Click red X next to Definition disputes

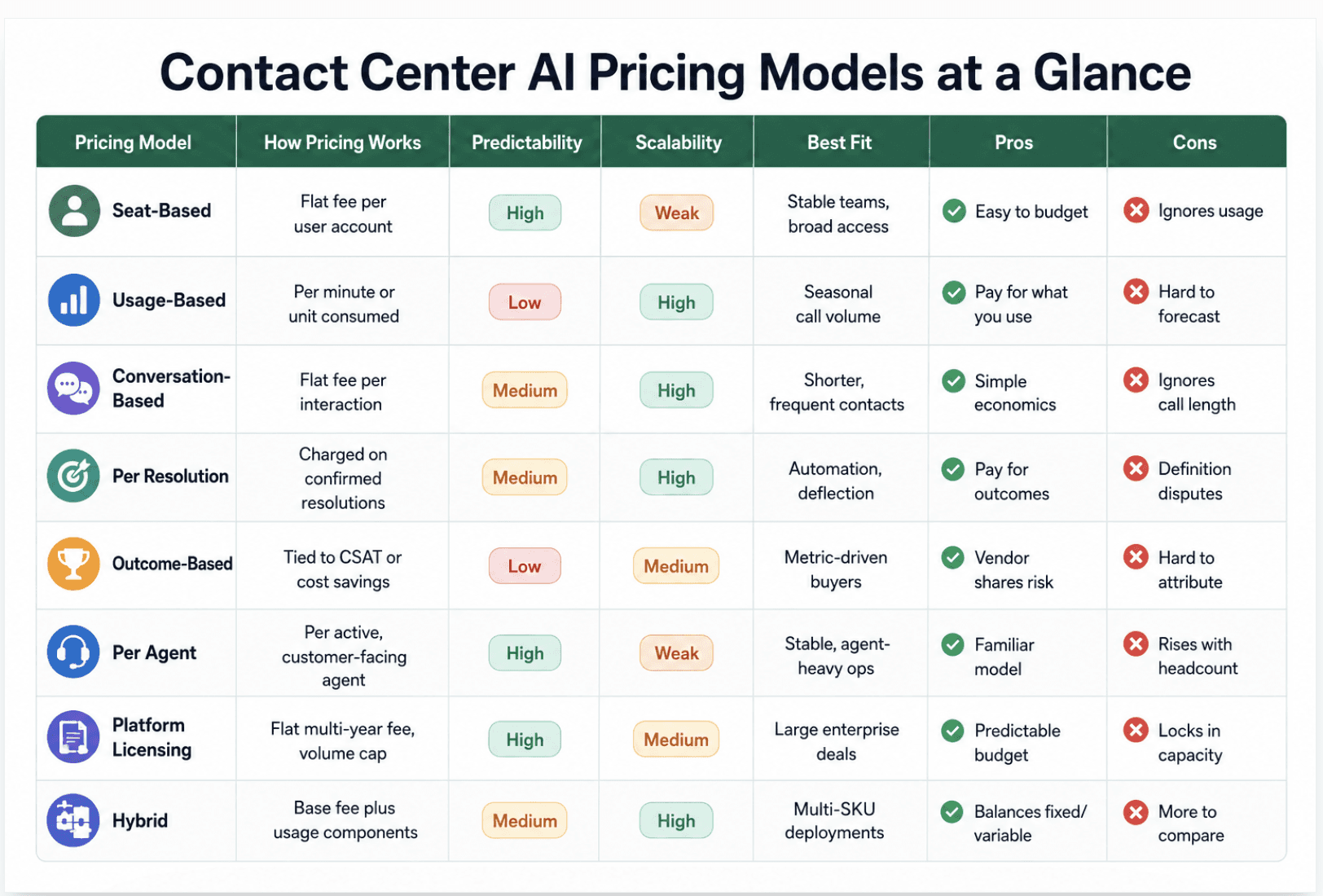tap(1136, 468)
